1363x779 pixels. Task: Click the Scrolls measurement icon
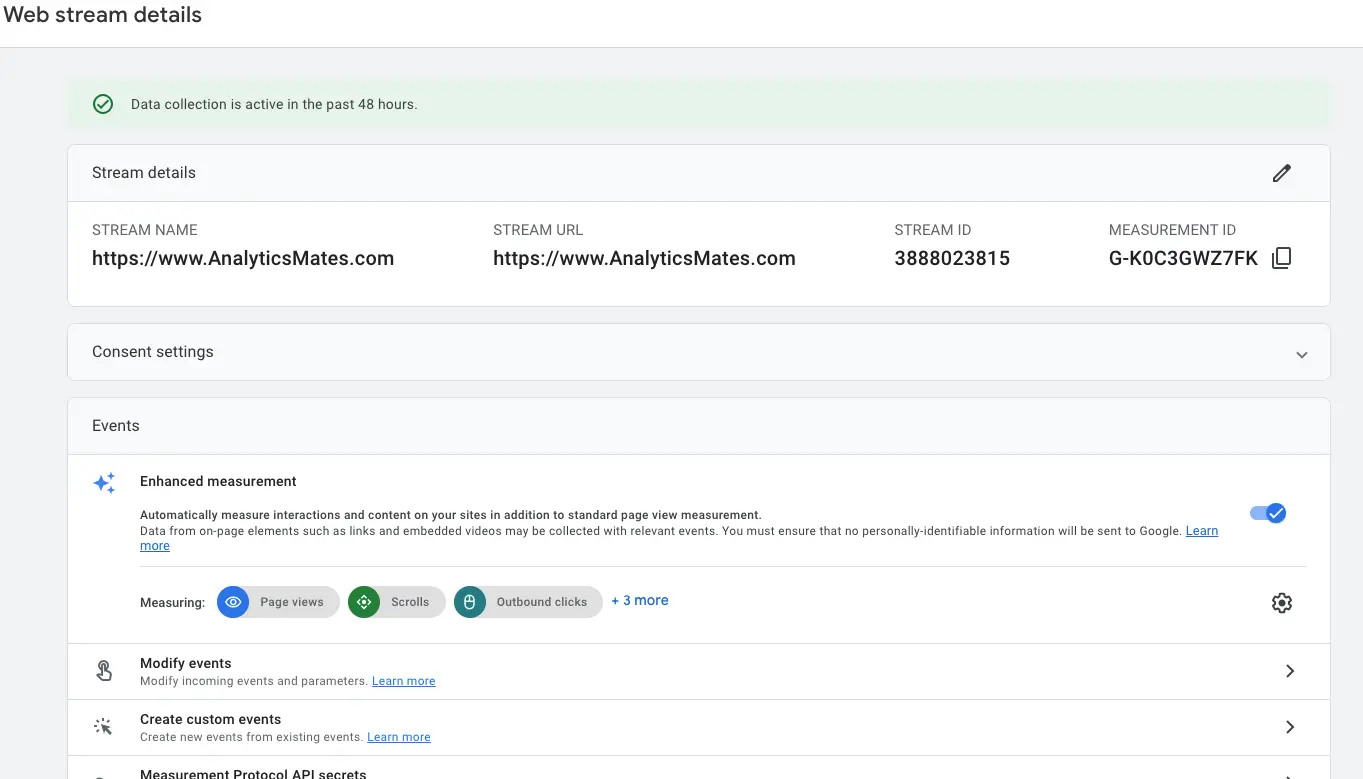[364, 602]
